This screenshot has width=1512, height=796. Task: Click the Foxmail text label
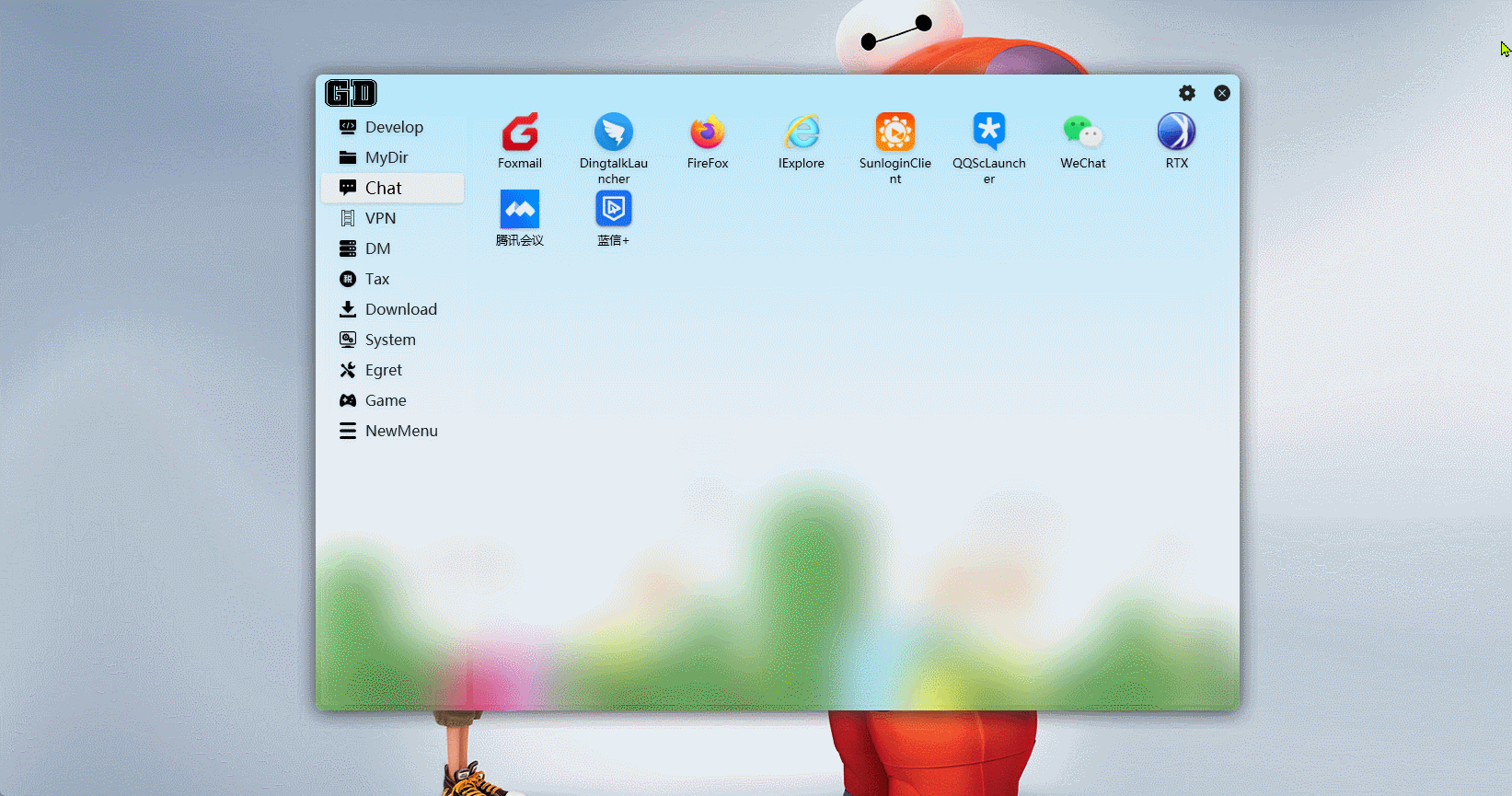pos(520,163)
